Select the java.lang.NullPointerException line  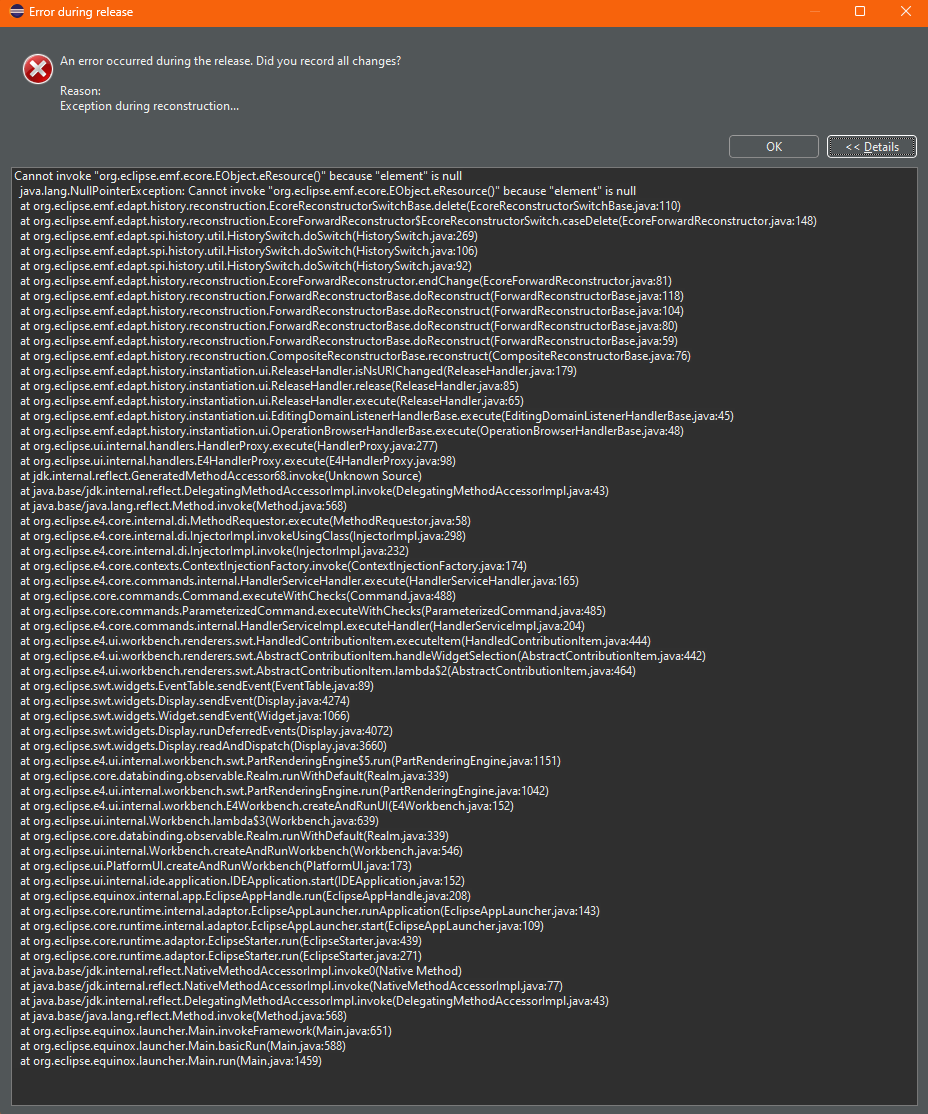pyautogui.click(x=328, y=190)
